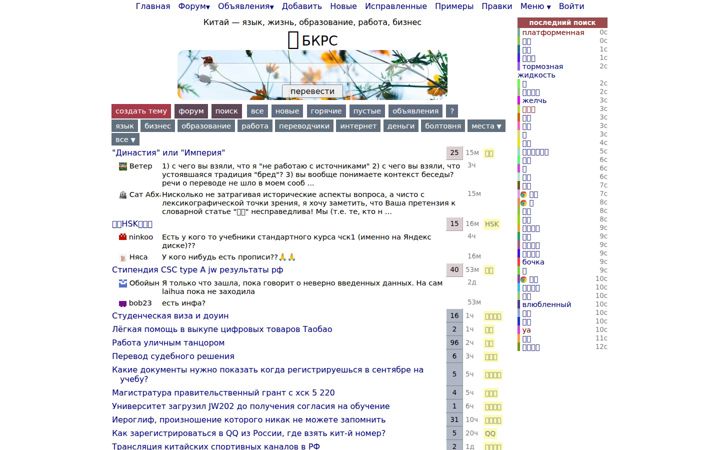The image size is (720, 450).
Task: Open recent search желчь
Action: point(534,101)
